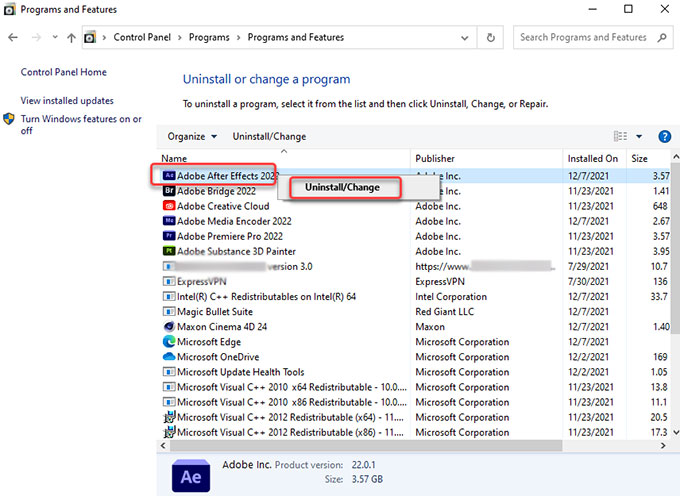Open Help with the blue question mark
This screenshot has width=680, height=496.
664,137
